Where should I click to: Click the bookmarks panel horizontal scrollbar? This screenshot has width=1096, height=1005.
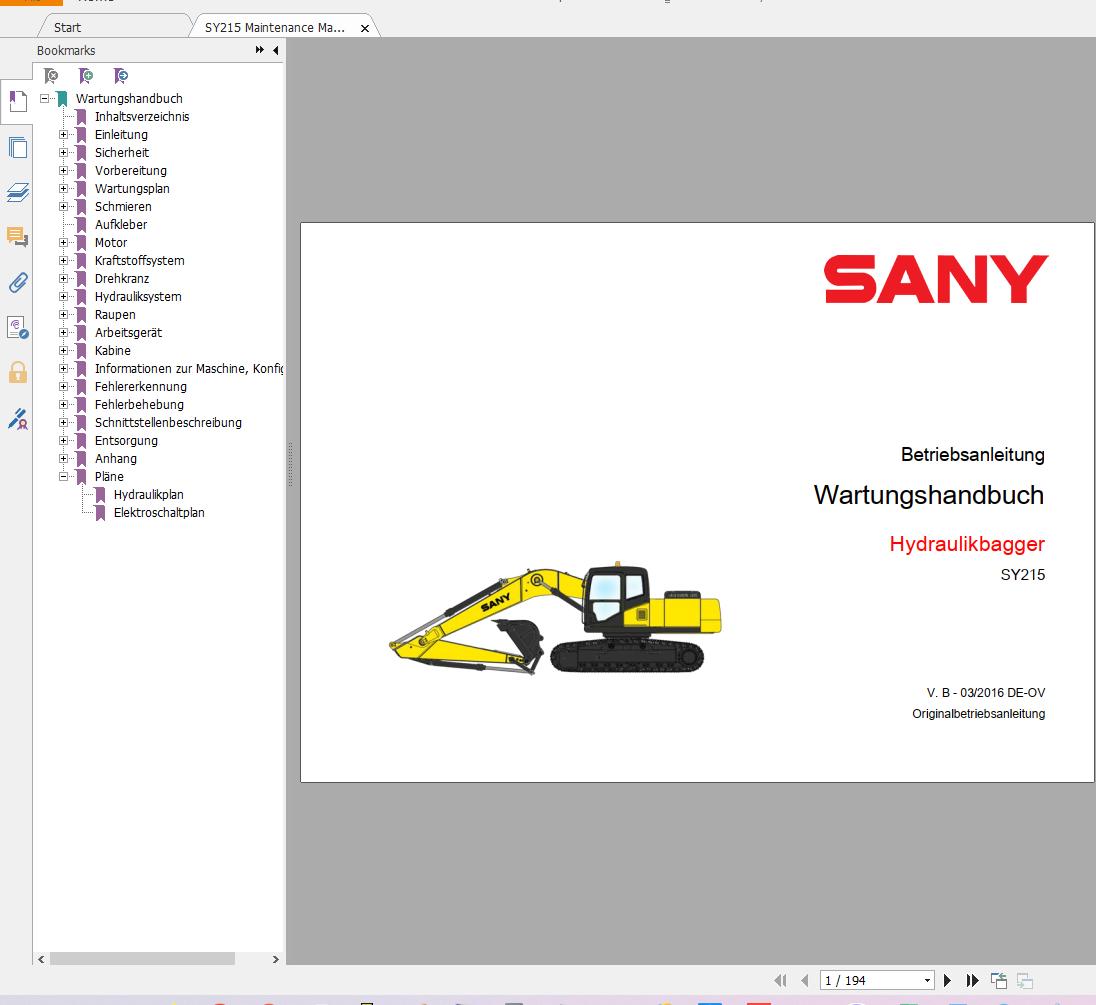coord(142,959)
